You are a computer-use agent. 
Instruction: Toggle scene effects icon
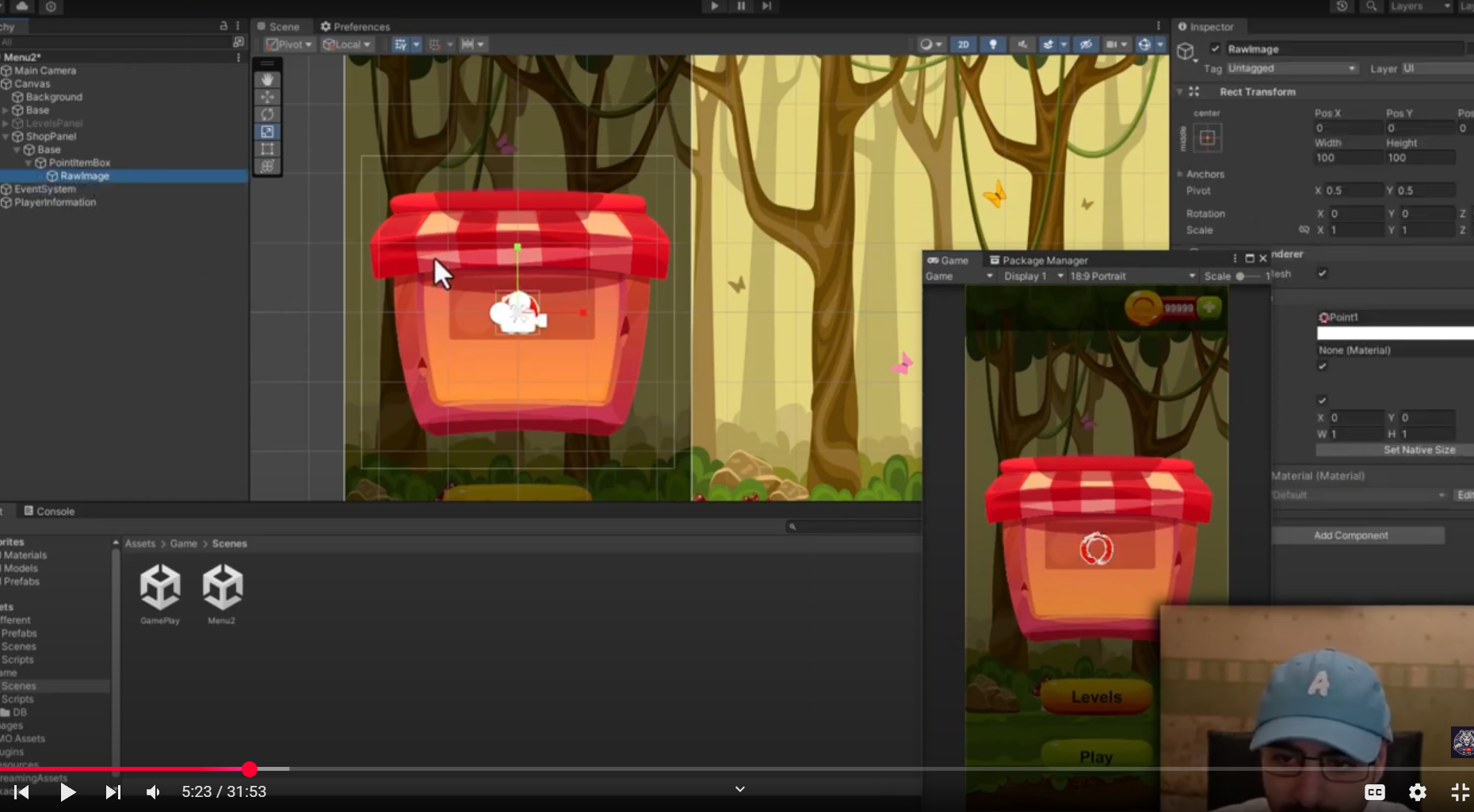point(1048,44)
